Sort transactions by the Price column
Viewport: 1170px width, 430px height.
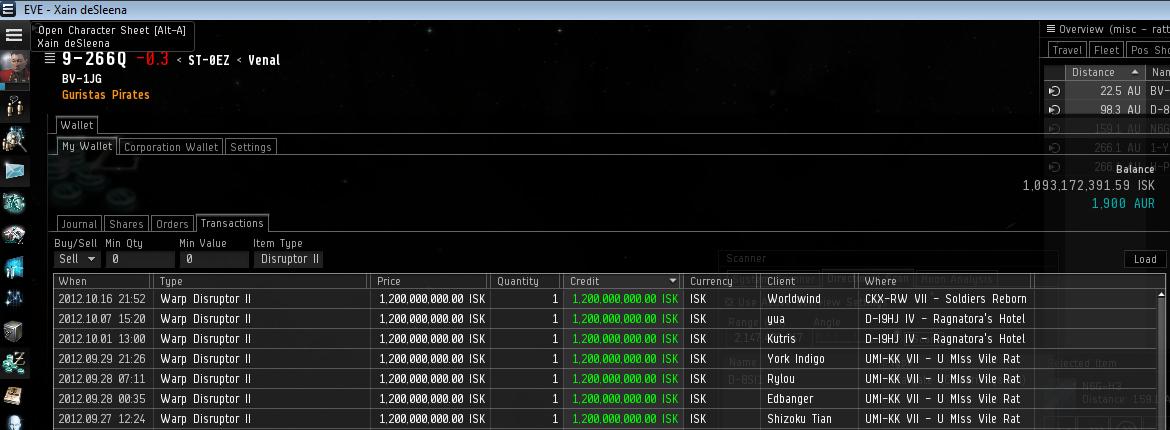(x=429, y=281)
